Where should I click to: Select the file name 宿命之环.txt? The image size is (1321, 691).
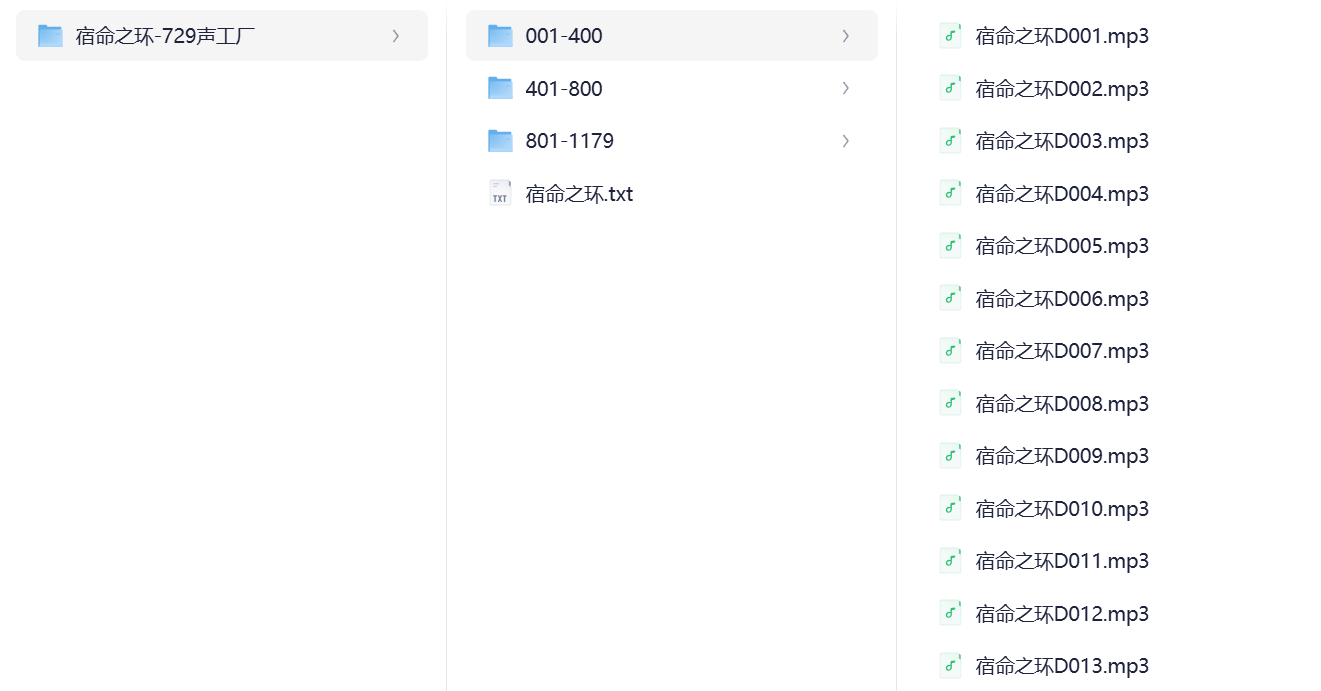click(579, 194)
